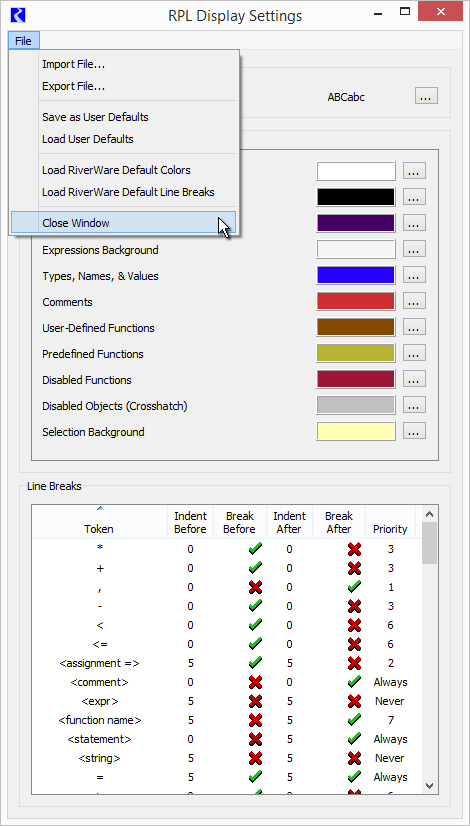The width and height of the screenshot is (470, 826).
Task: Open font chooser button beside ABCabc
Action: click(x=426, y=96)
